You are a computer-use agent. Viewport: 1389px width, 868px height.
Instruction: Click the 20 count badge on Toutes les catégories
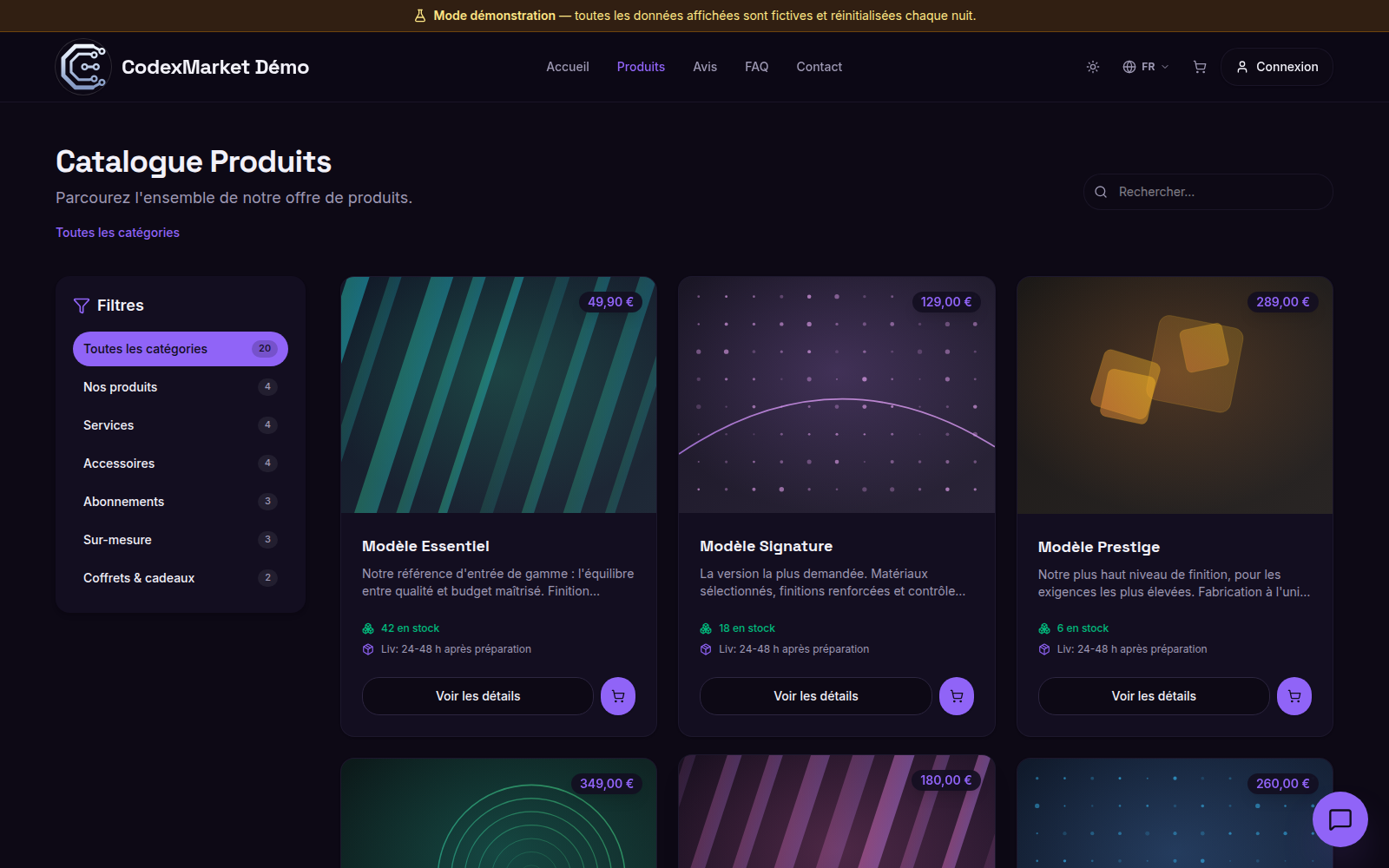coord(265,349)
